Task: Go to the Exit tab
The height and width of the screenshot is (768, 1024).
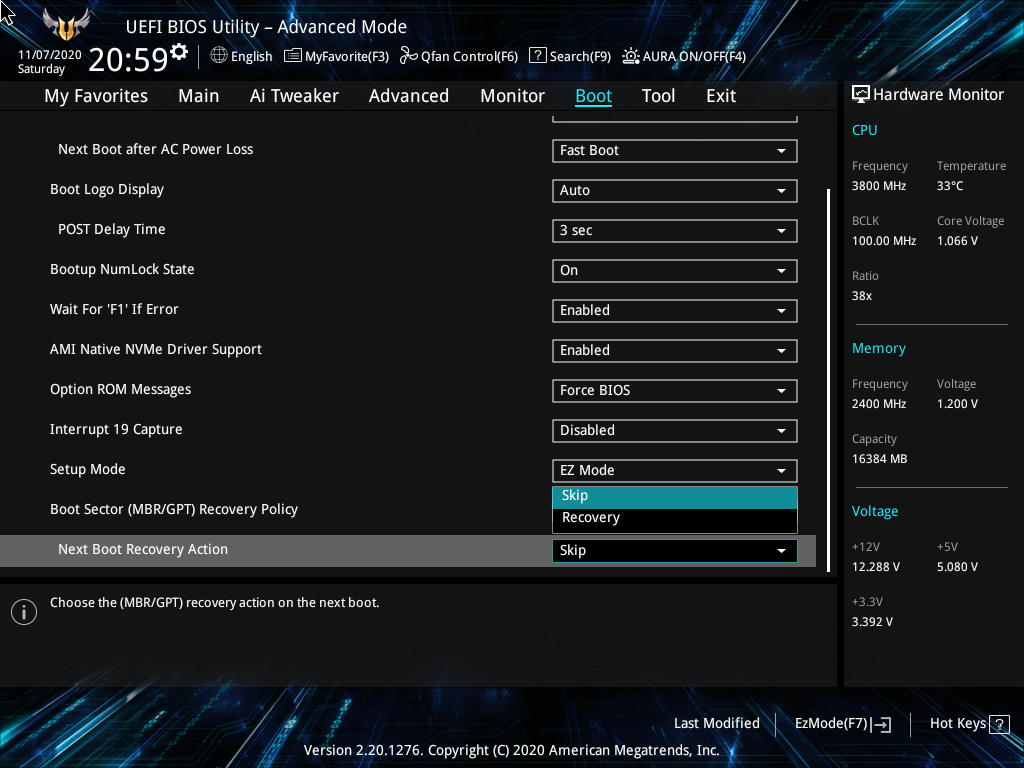Action: pyautogui.click(x=721, y=96)
